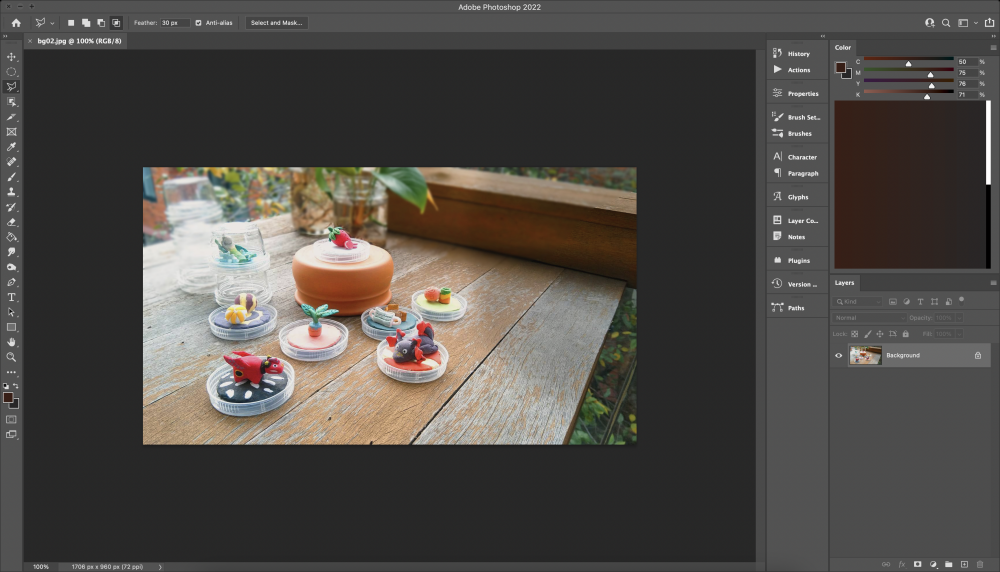Toggle the Lock transparent pixels option
This screenshot has width=1000, height=572.
pyautogui.click(x=855, y=334)
